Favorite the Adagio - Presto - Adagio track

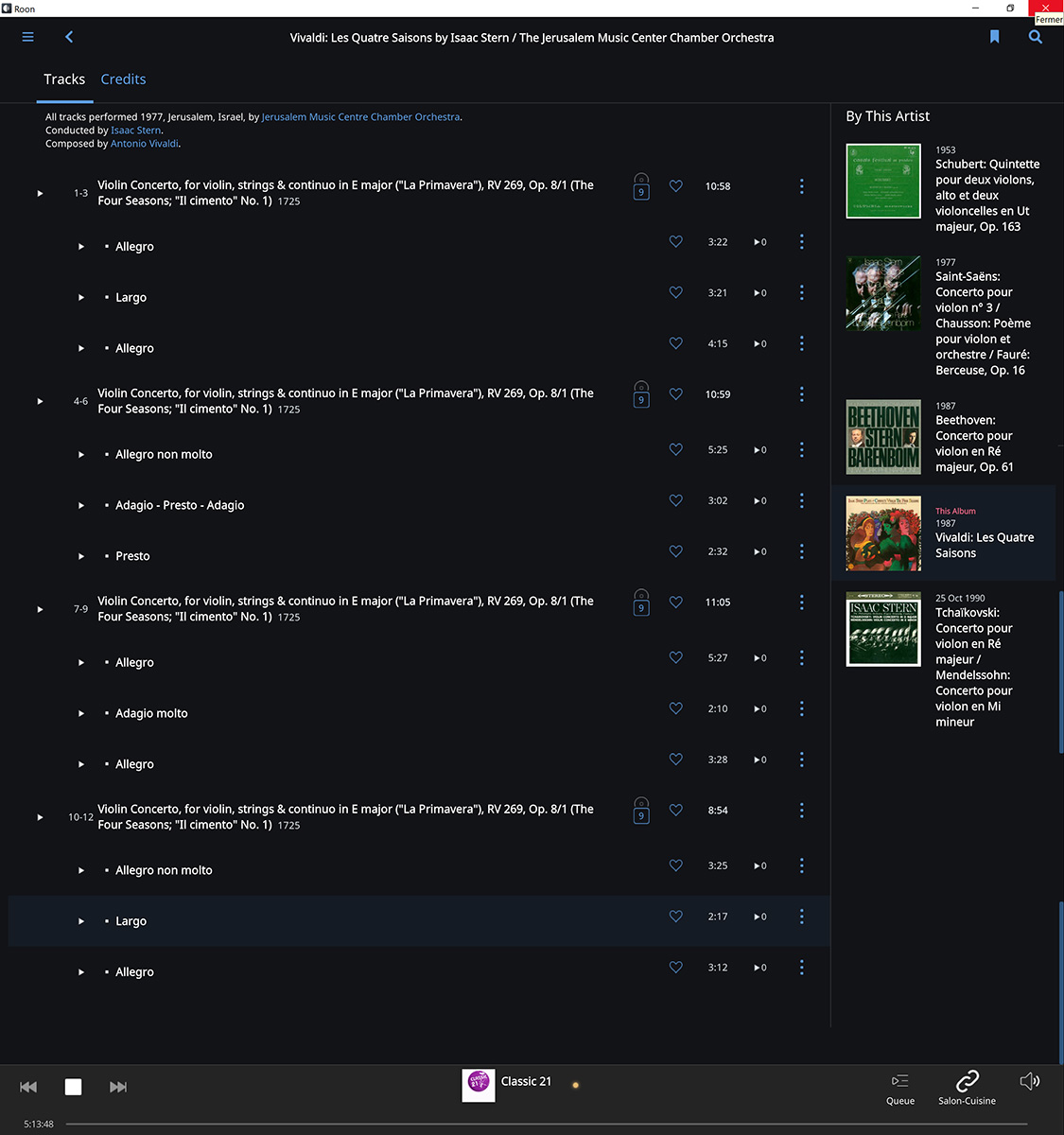pos(676,501)
